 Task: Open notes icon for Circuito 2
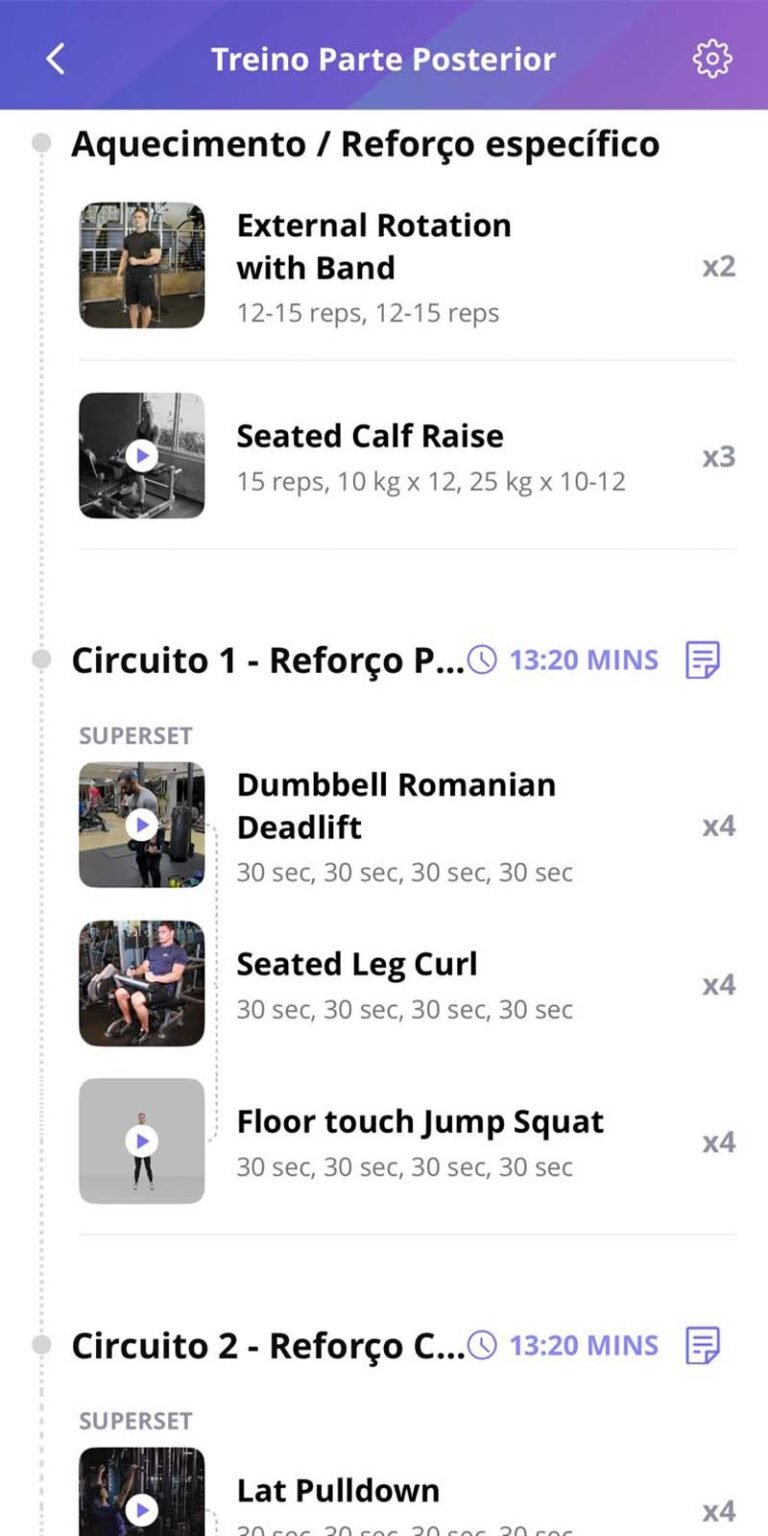702,1345
